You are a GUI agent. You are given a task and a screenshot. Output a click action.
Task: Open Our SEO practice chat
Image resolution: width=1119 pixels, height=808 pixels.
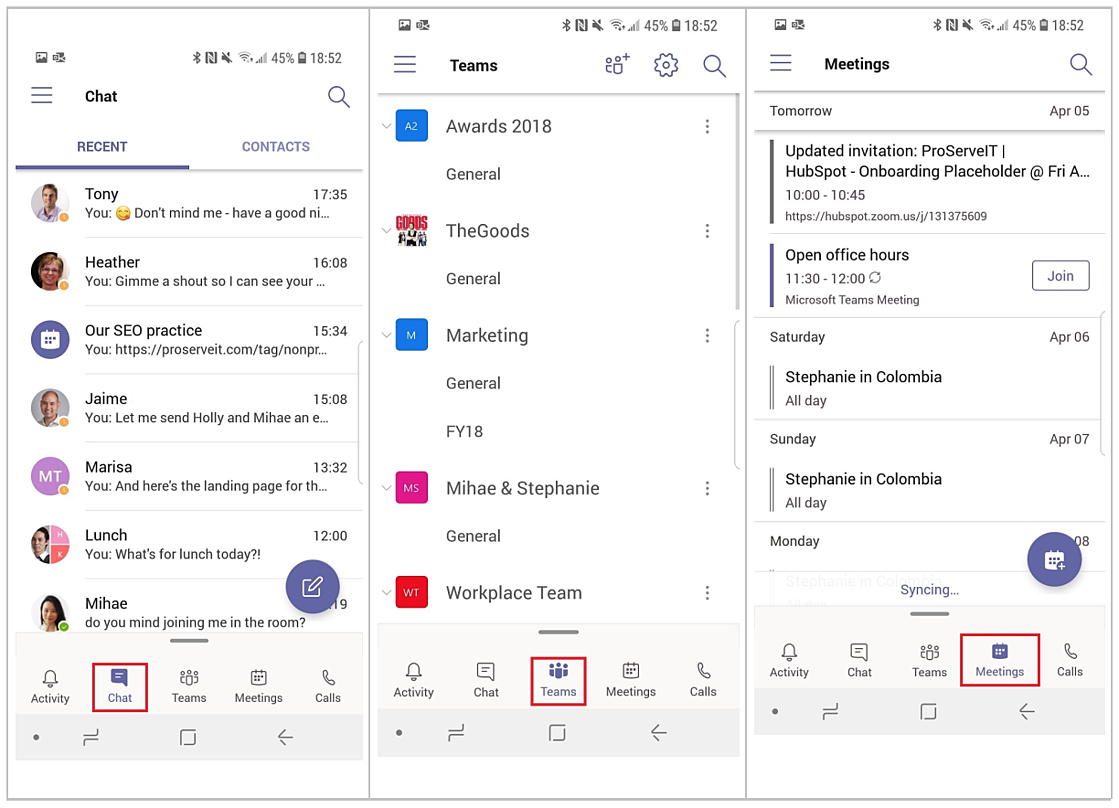[189, 340]
